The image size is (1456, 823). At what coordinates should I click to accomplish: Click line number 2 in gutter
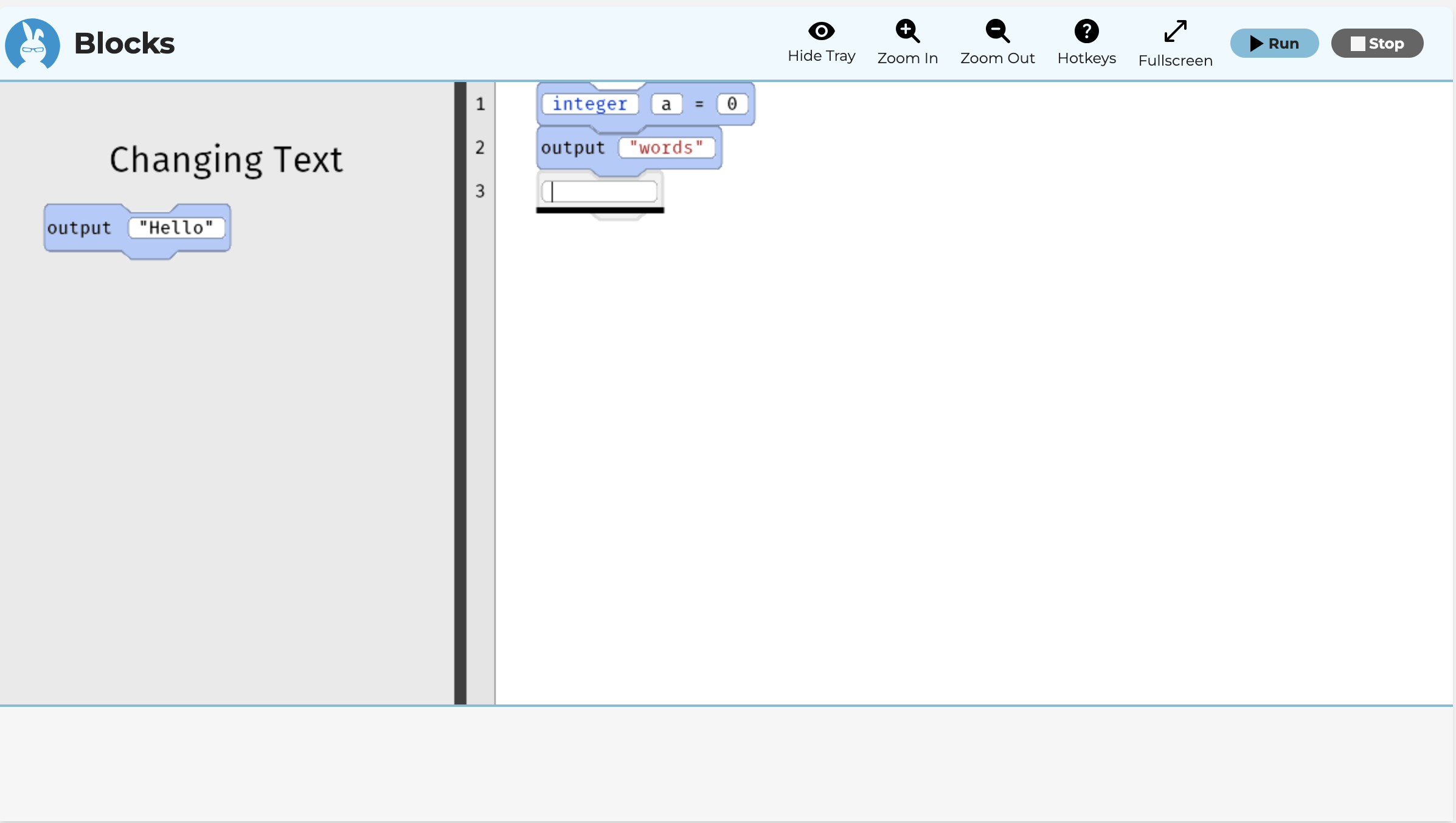[480, 148]
